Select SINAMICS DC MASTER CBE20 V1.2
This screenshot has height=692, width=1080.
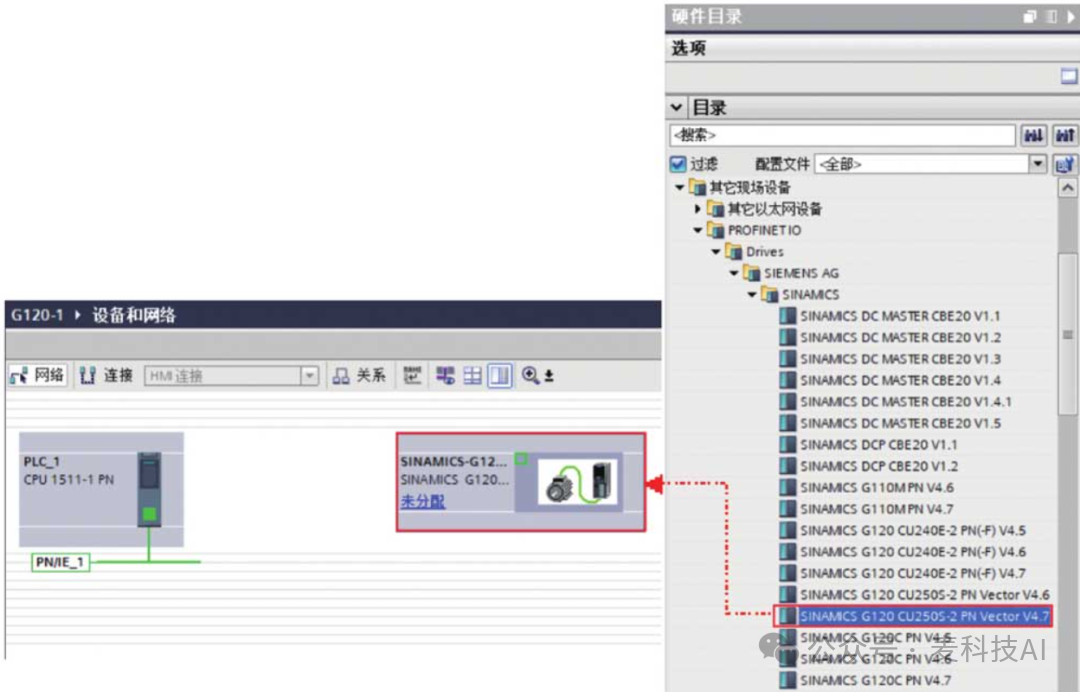(x=900, y=337)
